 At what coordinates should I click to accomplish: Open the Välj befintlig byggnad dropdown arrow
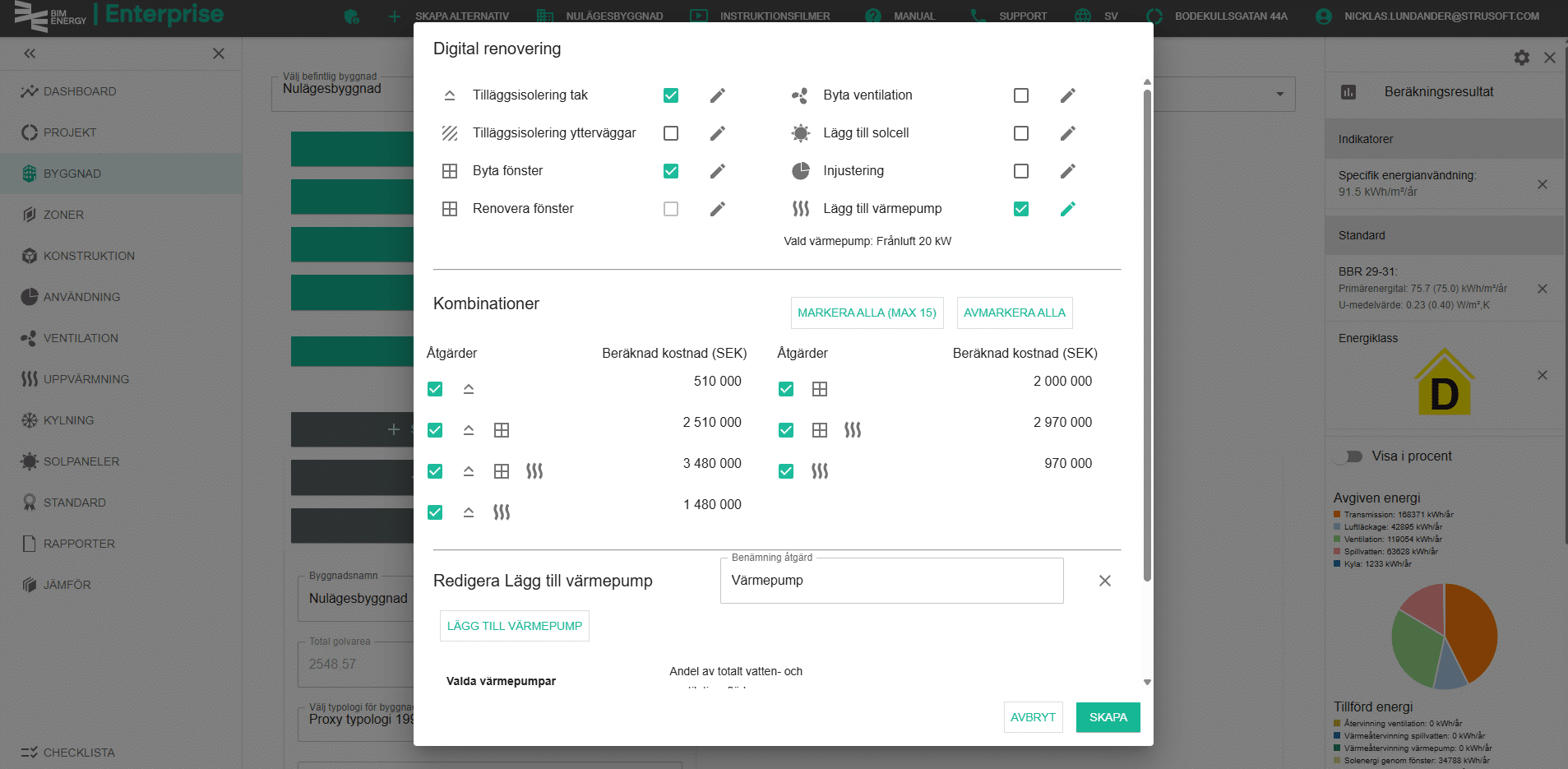pos(1279,94)
